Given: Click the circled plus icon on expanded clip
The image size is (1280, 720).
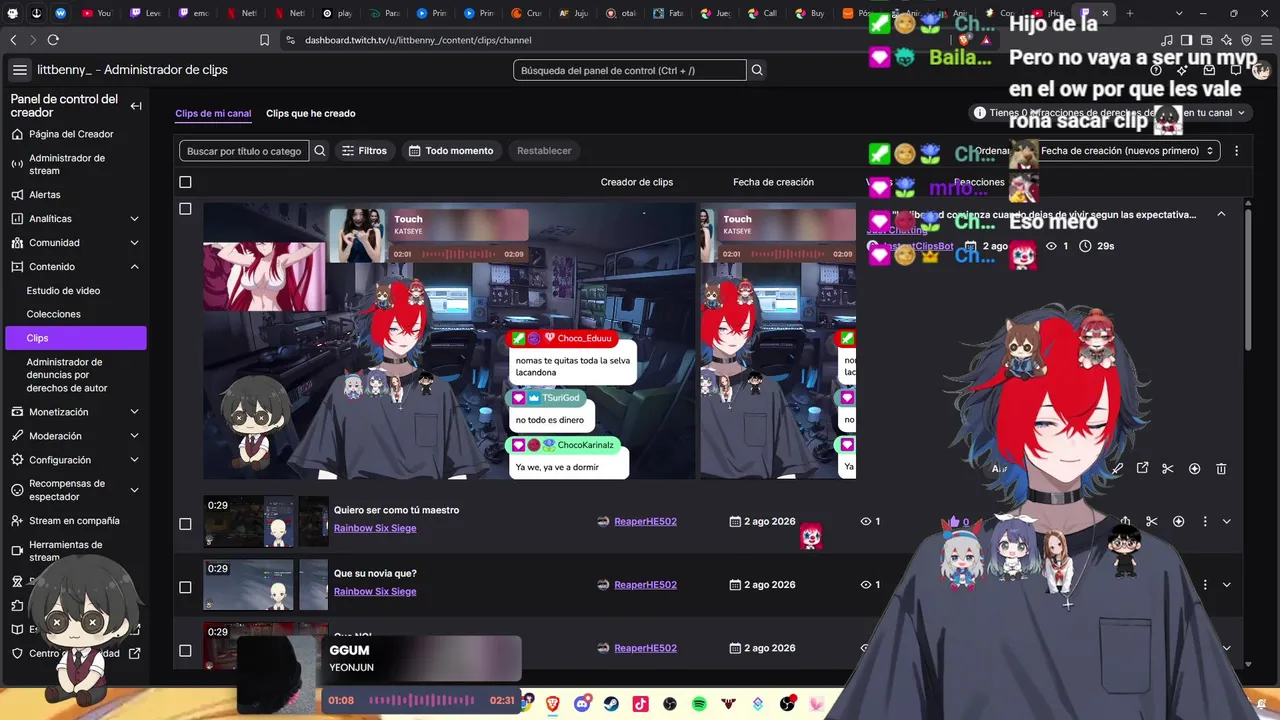Looking at the screenshot, I should point(1194,469).
